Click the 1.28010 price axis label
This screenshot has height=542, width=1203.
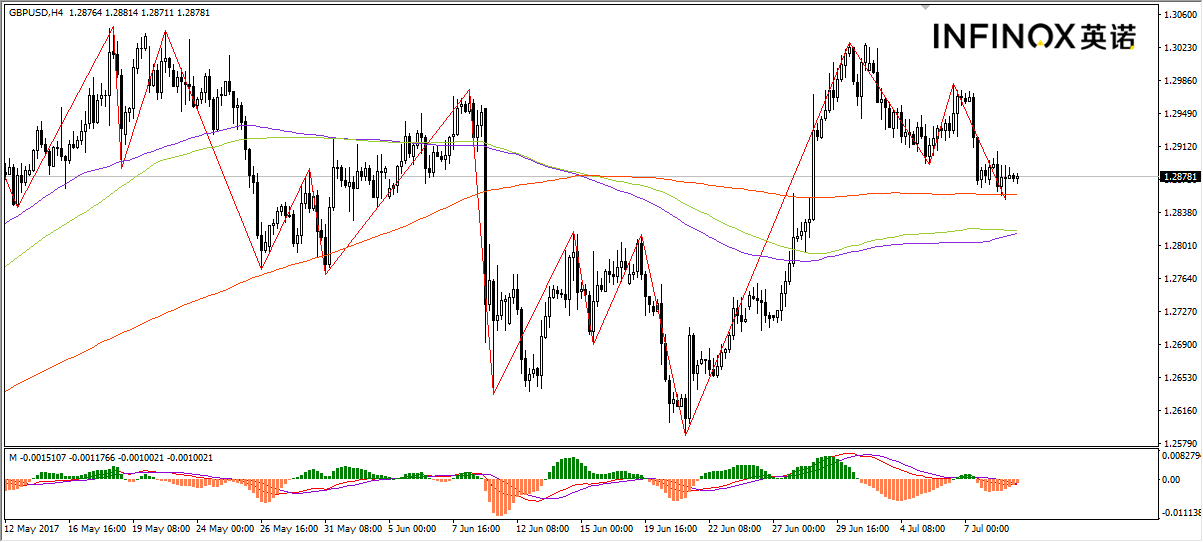click(x=1180, y=245)
